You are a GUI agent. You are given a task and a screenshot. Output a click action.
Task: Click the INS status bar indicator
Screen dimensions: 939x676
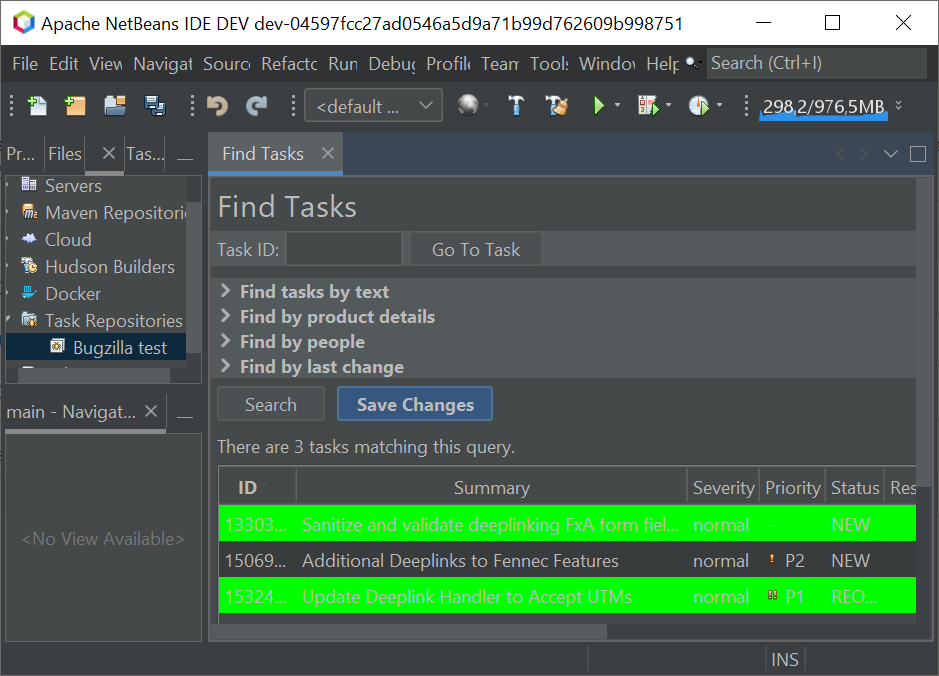(x=784, y=659)
